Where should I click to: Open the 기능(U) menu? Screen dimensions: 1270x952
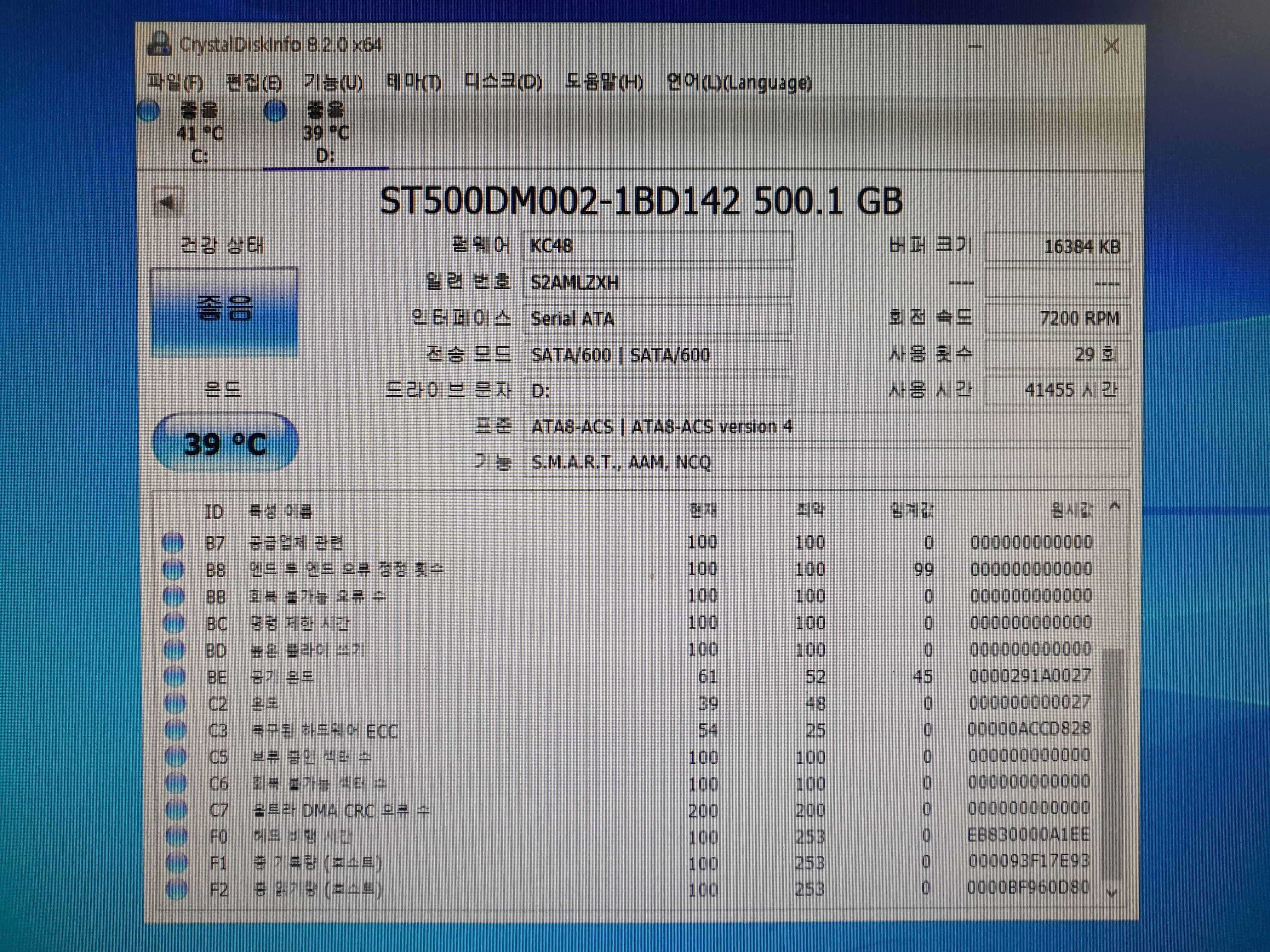[x=333, y=82]
